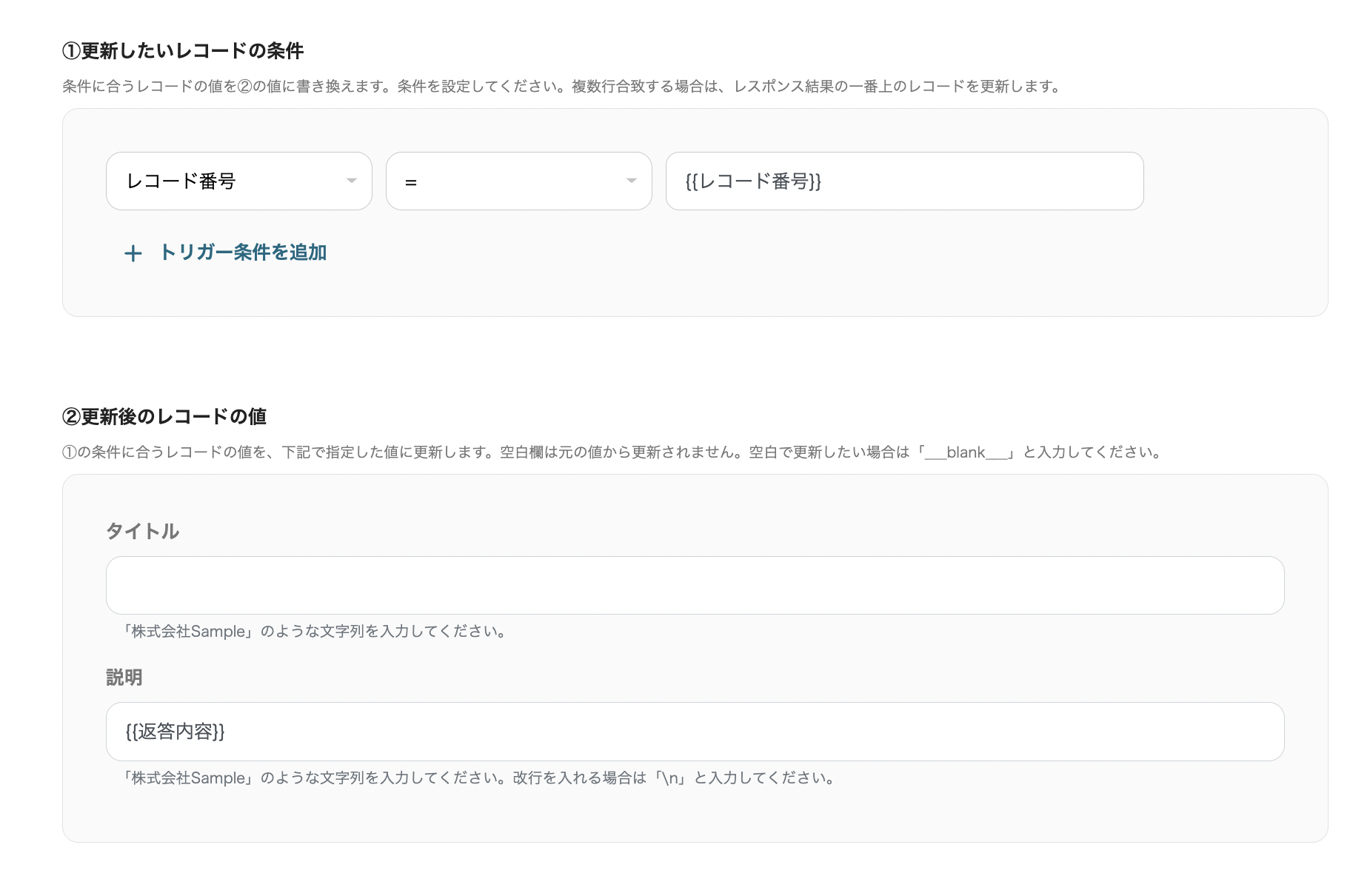Click the plus icon to add condition

(133, 254)
